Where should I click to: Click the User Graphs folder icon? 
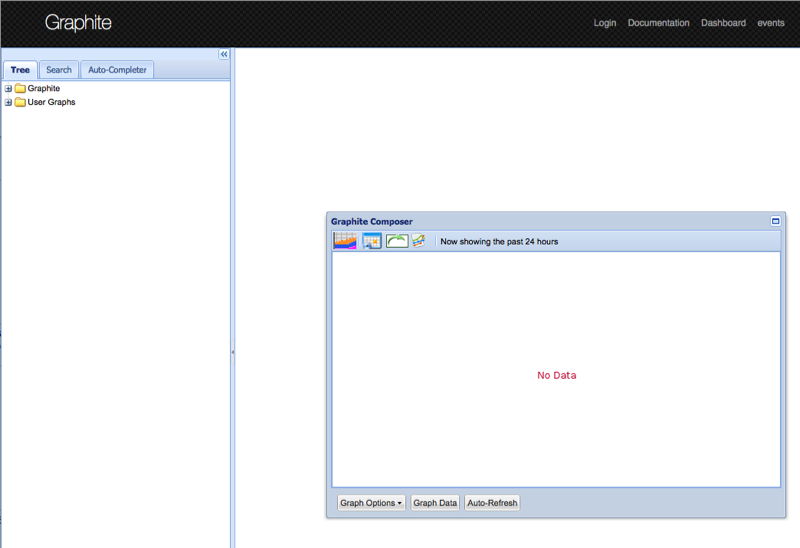[20, 102]
